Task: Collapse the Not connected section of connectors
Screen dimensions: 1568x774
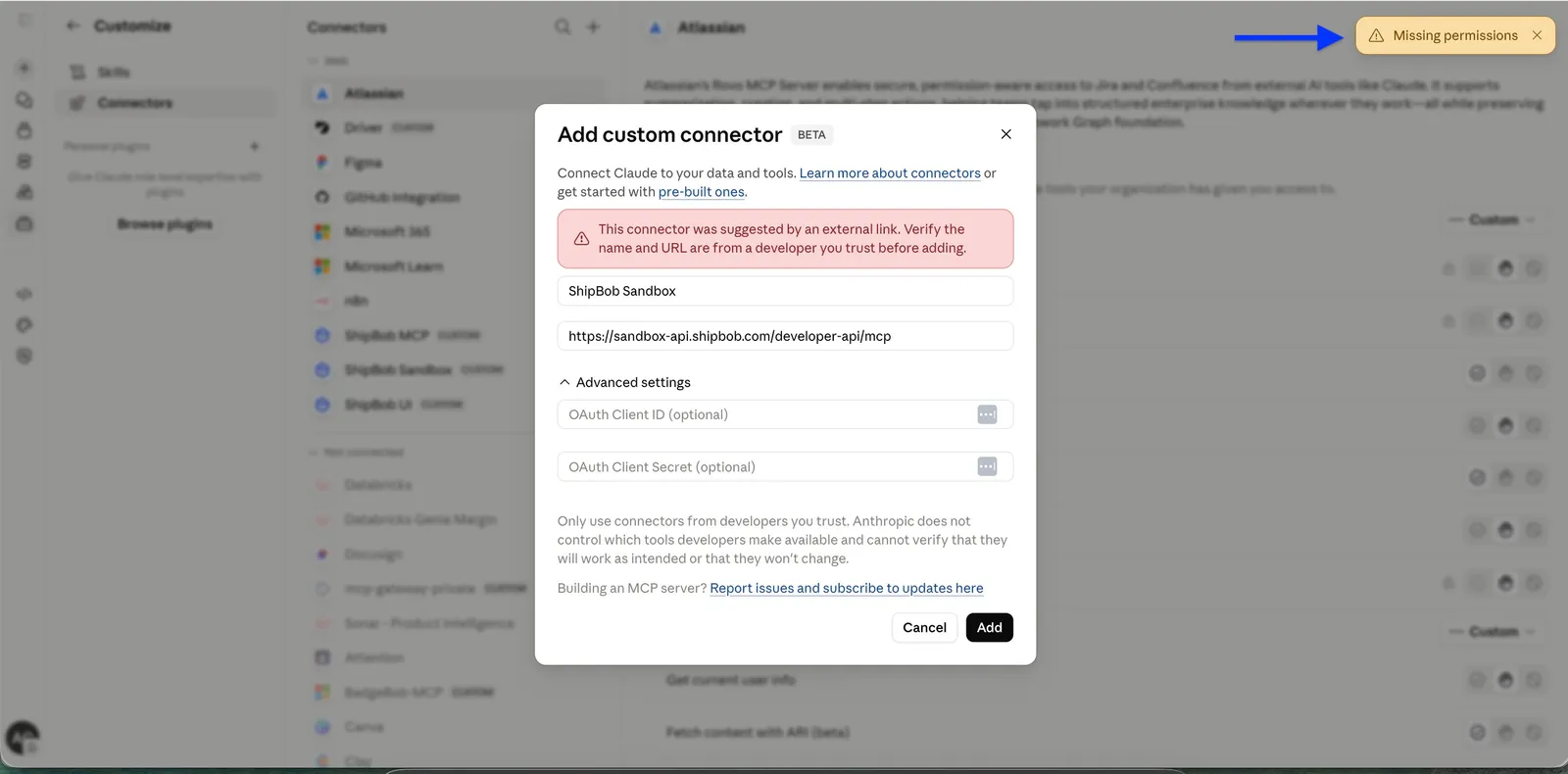Action: (x=357, y=452)
